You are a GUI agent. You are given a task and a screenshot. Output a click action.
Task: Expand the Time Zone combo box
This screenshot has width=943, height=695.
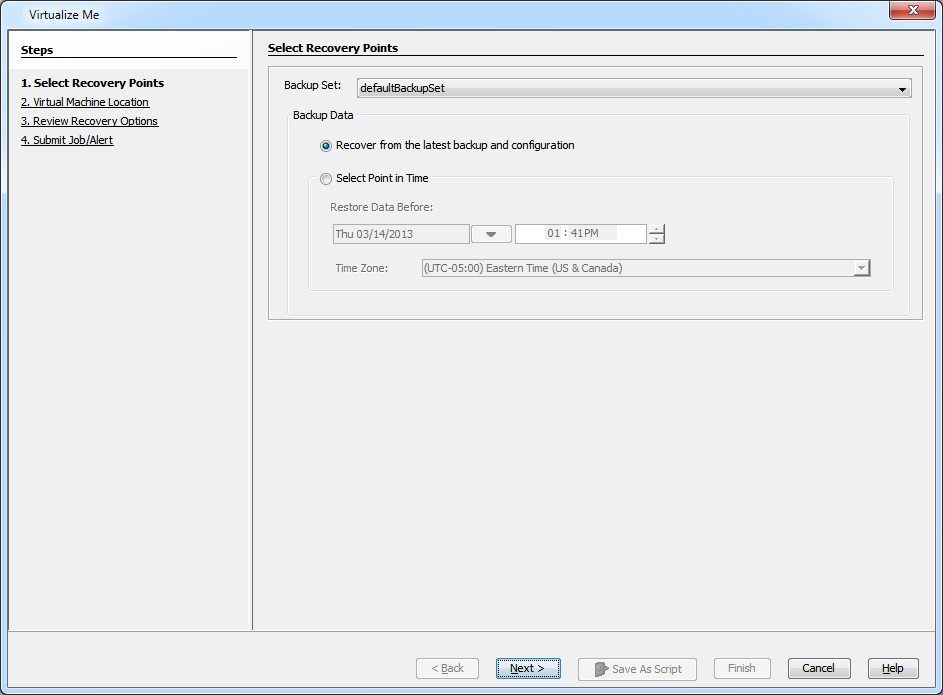(861, 268)
